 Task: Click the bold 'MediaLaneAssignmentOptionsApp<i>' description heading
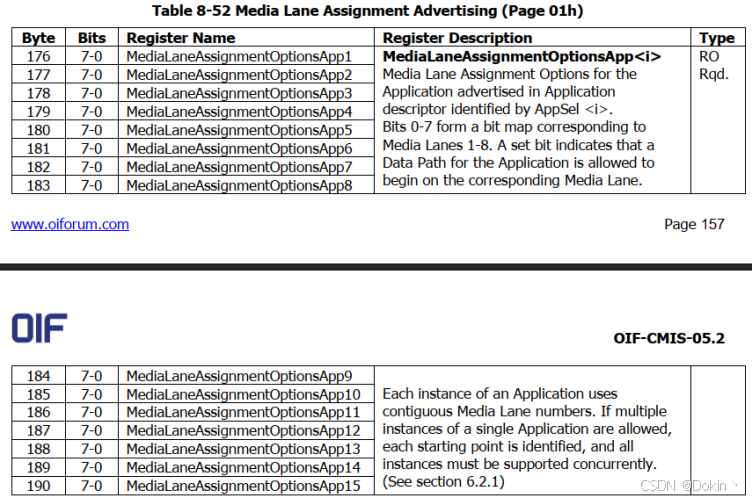tap(522, 57)
